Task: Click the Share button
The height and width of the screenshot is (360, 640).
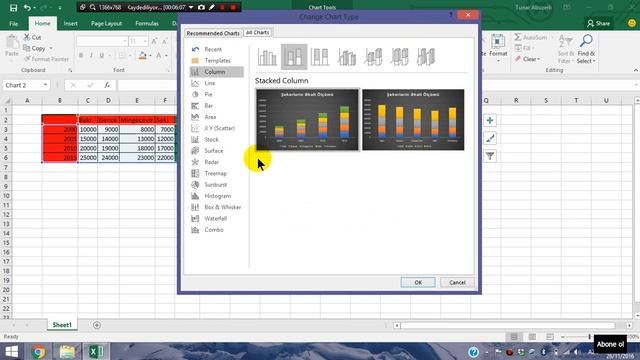Action: coord(598,24)
